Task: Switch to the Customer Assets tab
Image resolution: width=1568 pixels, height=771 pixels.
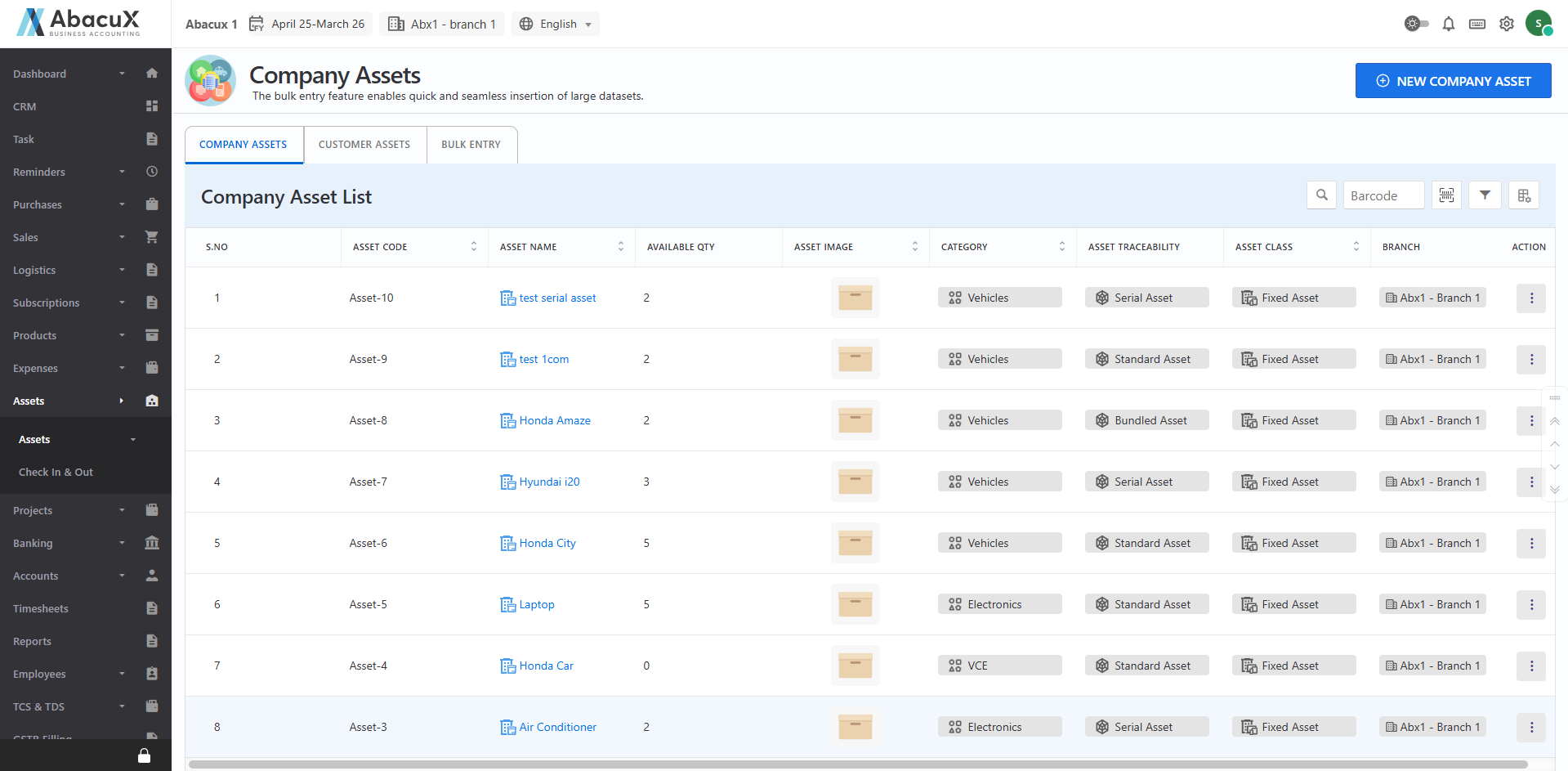Action: tap(364, 145)
